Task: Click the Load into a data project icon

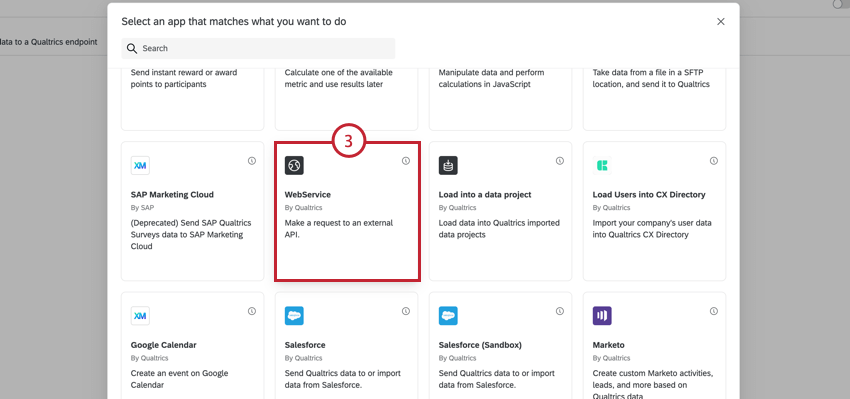Action: click(448, 165)
